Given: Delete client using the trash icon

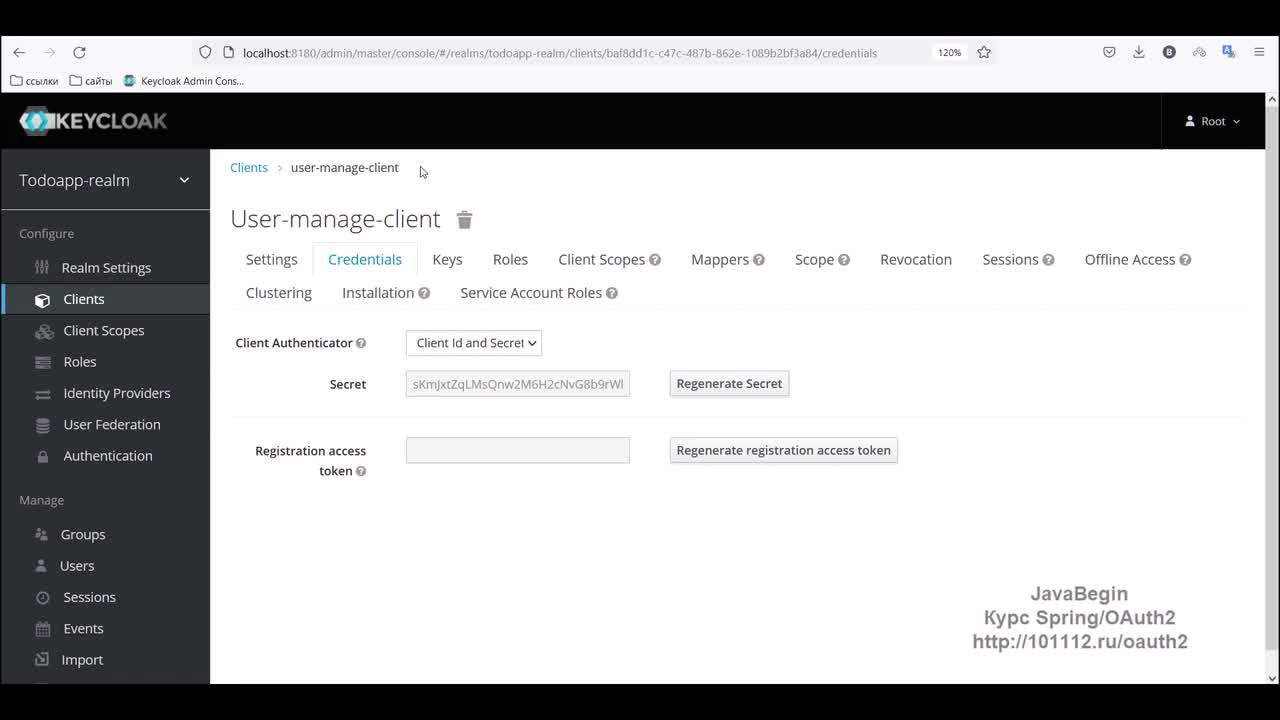Looking at the screenshot, I should pyautogui.click(x=464, y=219).
